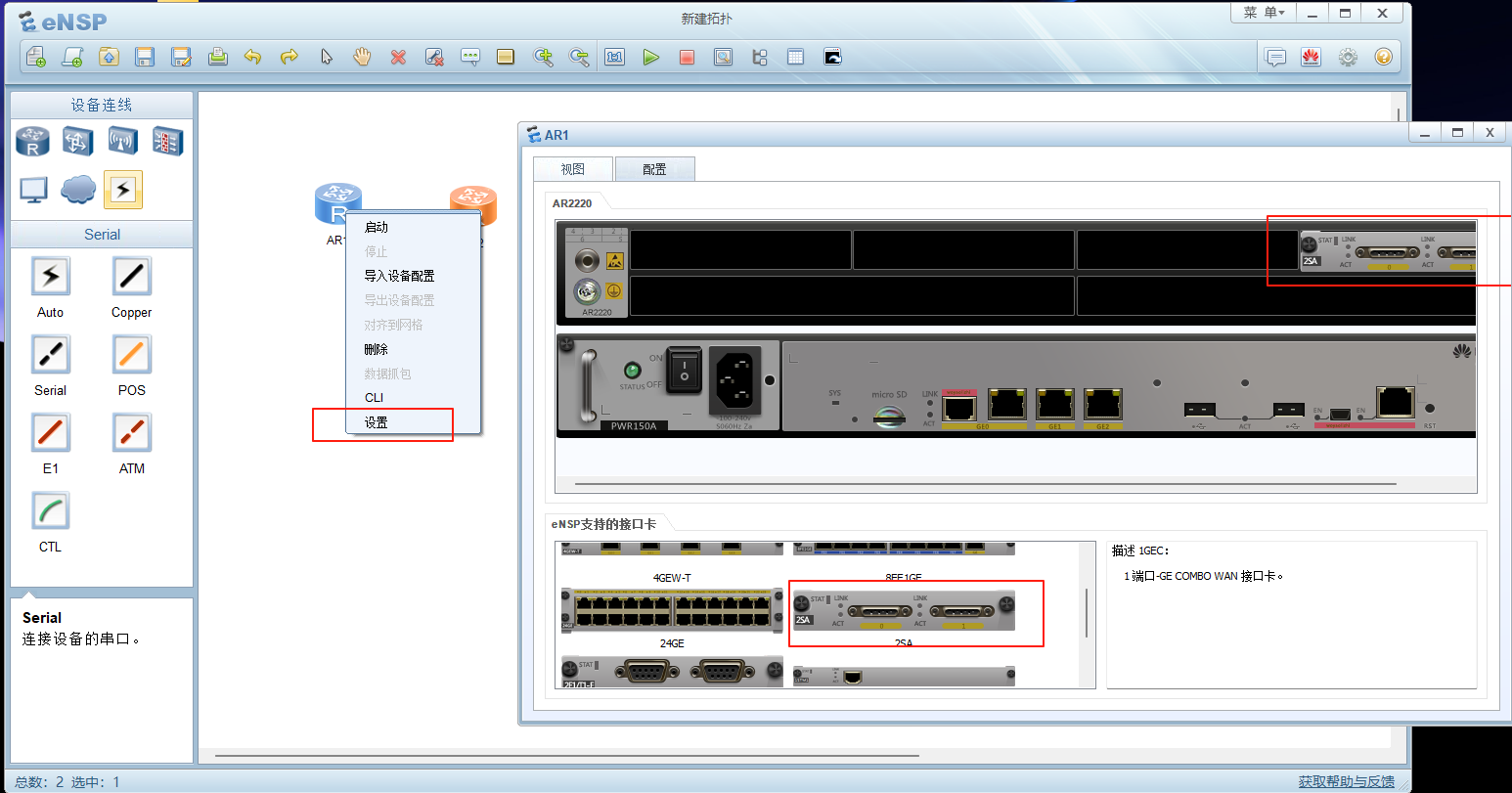Add a text note with speech-bubble icon
The image size is (1512, 793).
(470, 57)
